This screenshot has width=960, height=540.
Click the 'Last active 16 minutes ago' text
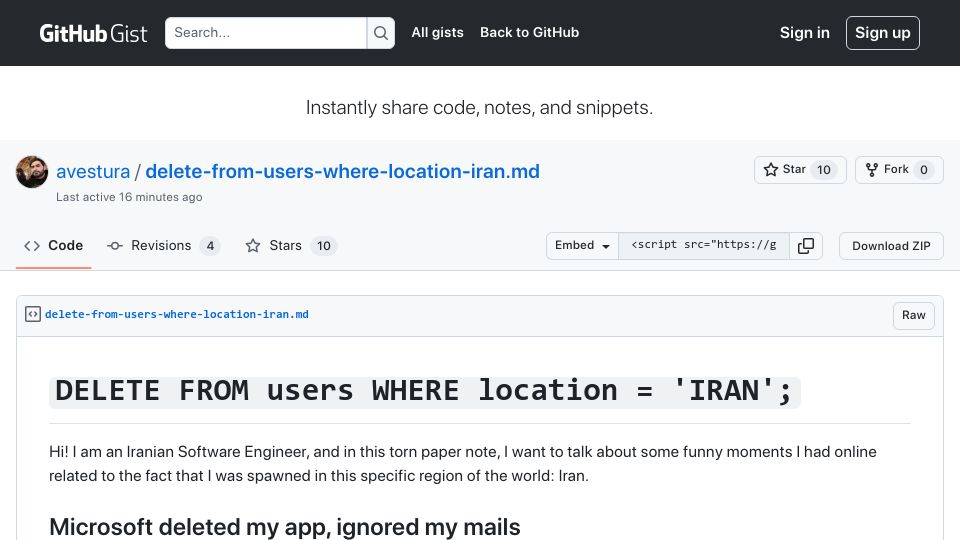[x=129, y=197]
